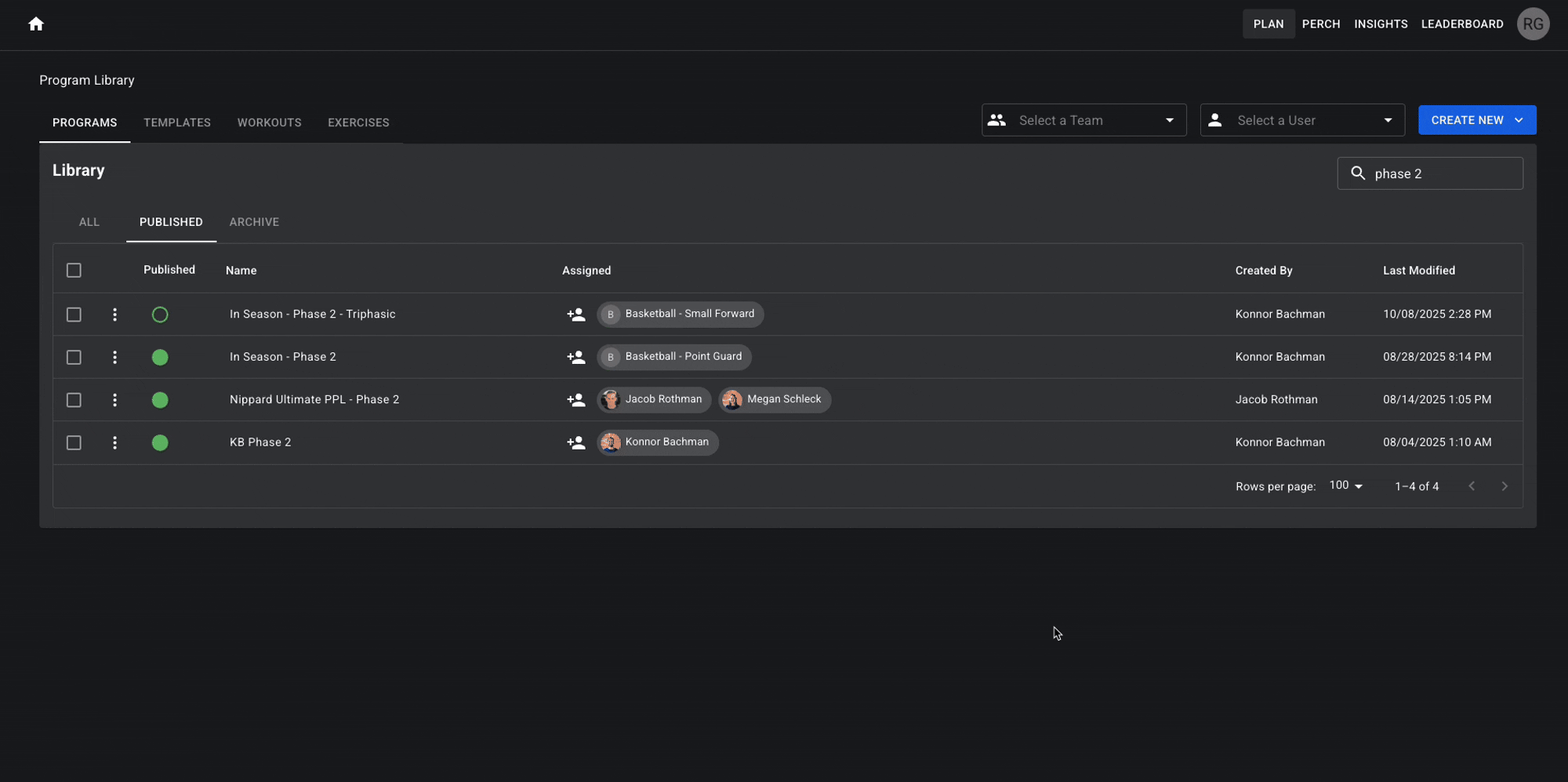Viewport: 1568px width, 782px height.
Task: Sort by the Last Modified column header
Action: pyautogui.click(x=1418, y=271)
